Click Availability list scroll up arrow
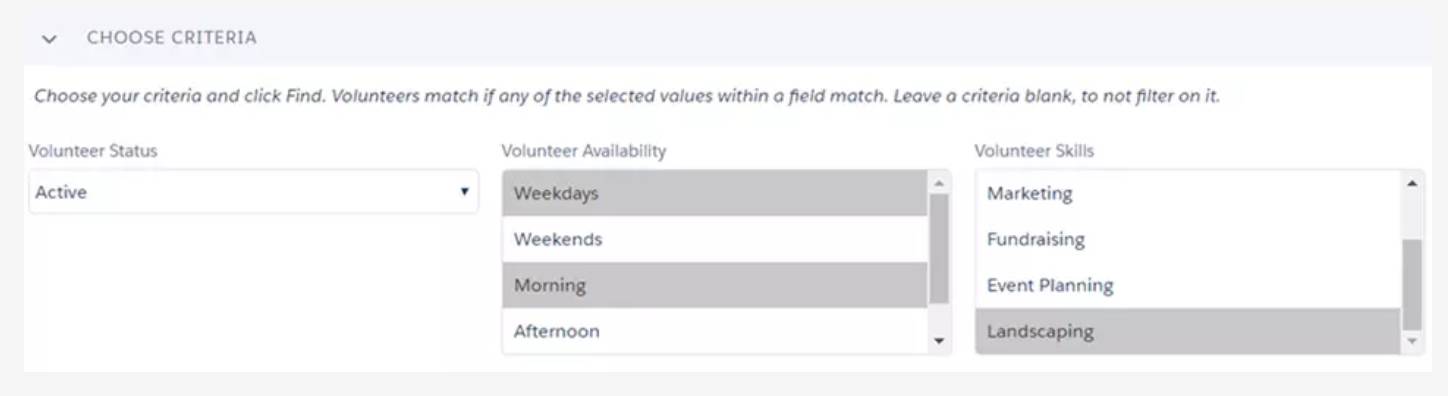 [939, 182]
